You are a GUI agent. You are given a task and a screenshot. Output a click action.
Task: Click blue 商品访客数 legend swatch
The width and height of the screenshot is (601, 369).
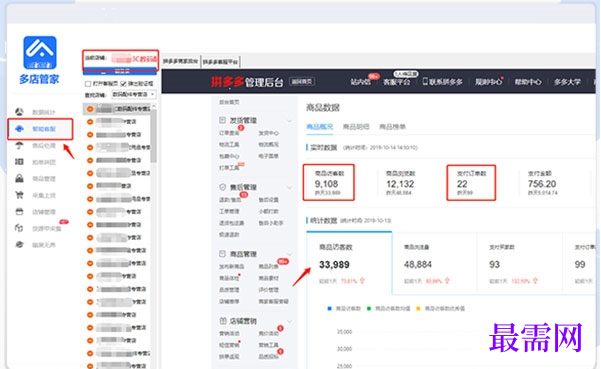(x=329, y=308)
